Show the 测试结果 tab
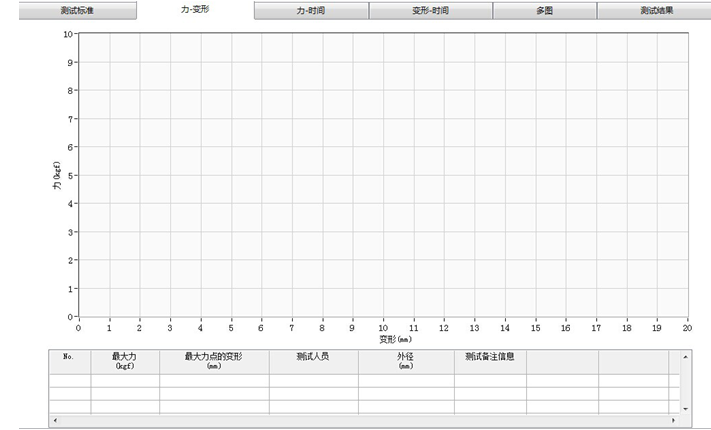This screenshot has width=711, height=430. [655, 10]
